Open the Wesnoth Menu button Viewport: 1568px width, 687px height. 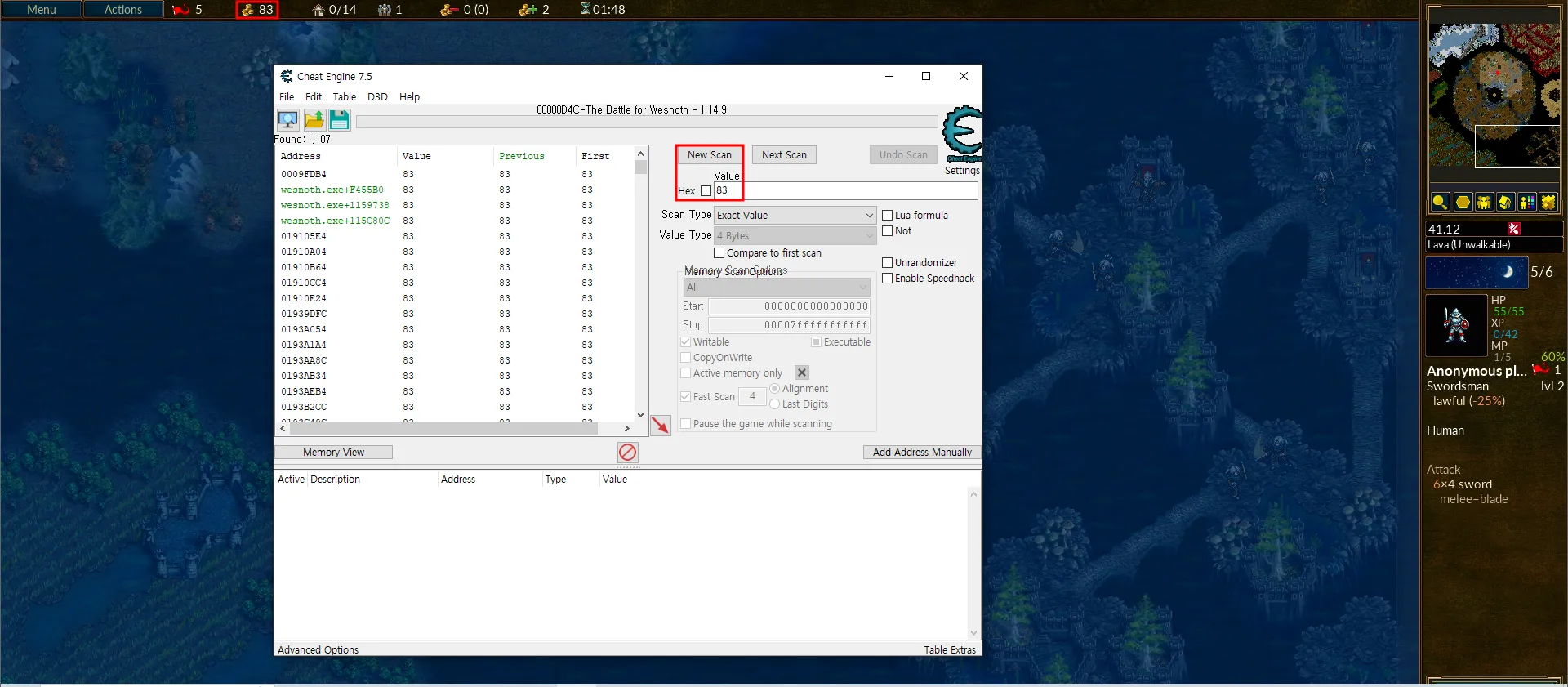42,10
